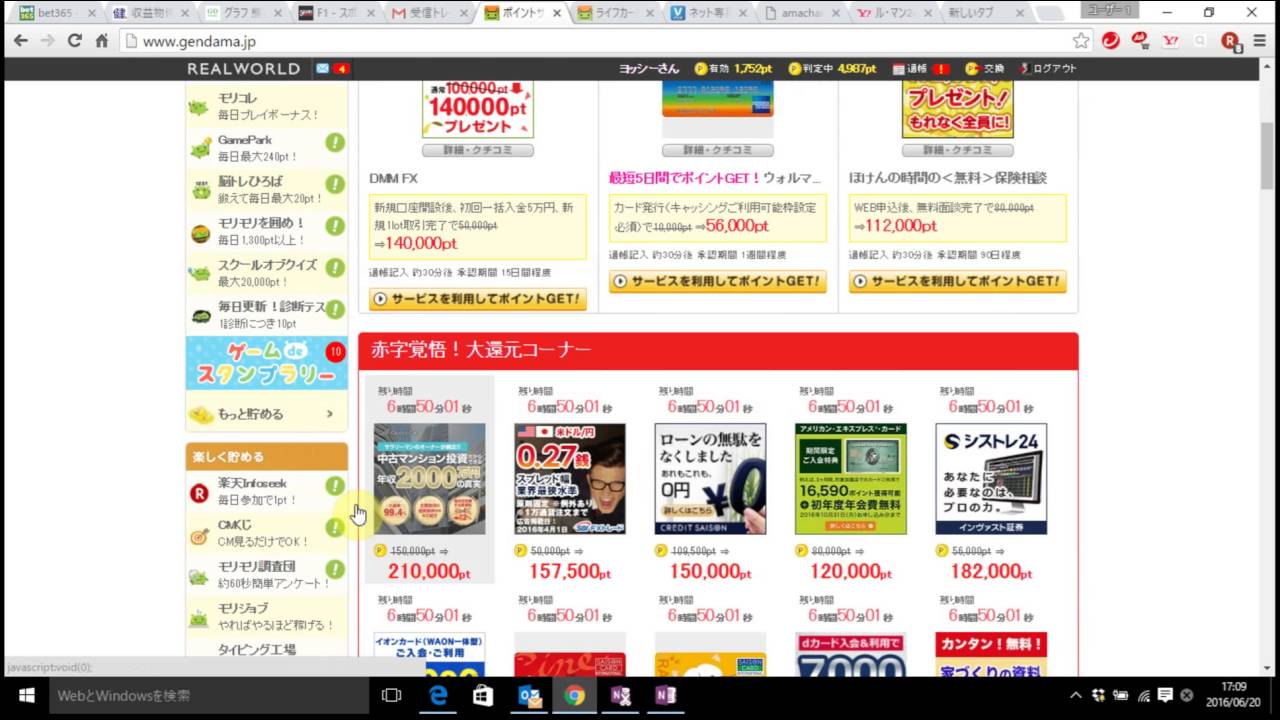Expand もっと貯める sidebar entry

[x=267, y=413]
